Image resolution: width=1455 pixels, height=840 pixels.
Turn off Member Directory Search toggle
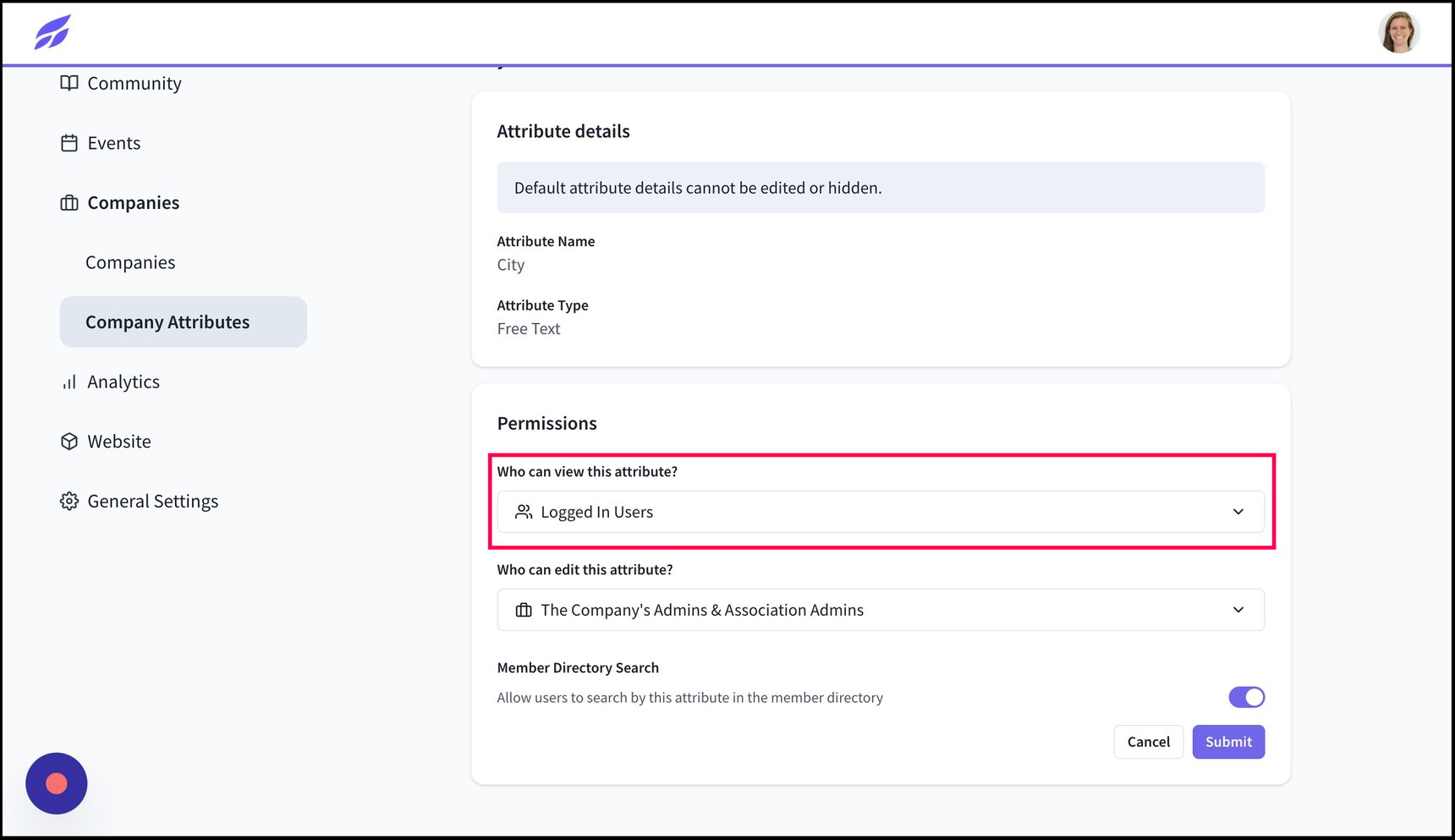click(1246, 697)
